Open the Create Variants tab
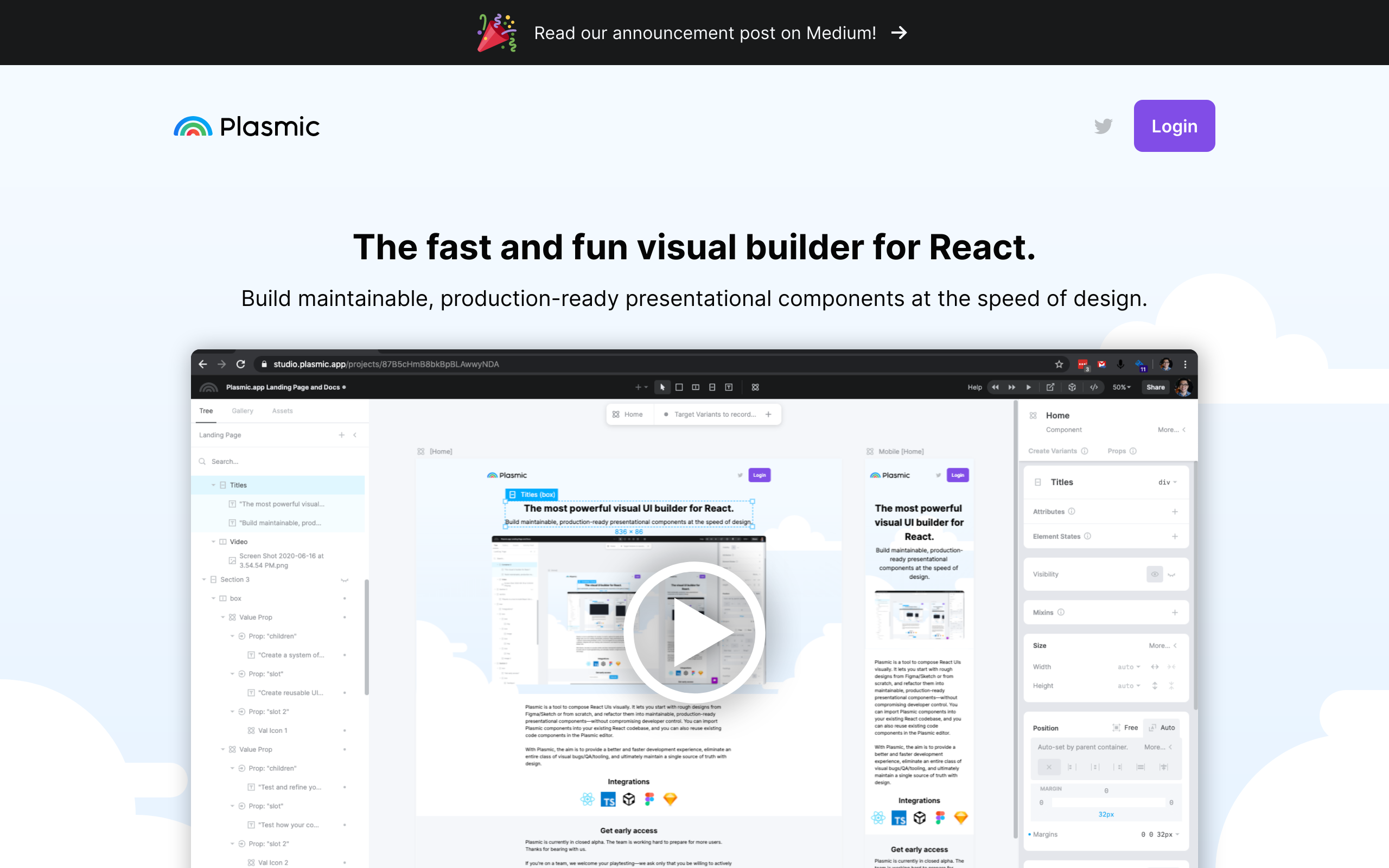Viewport: 1389px width, 868px height. click(x=1058, y=451)
